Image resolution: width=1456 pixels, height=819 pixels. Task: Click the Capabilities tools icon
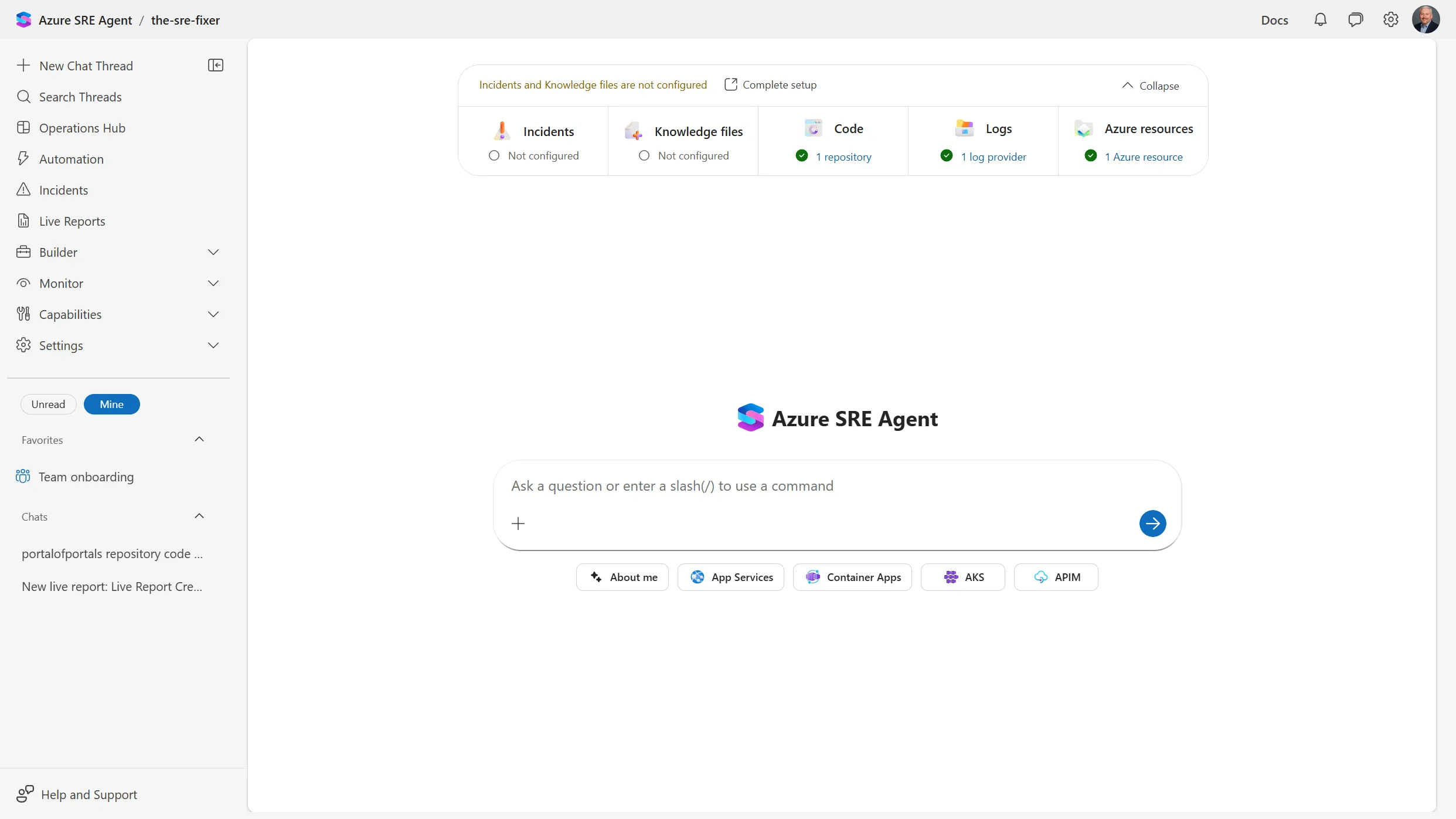(23, 314)
